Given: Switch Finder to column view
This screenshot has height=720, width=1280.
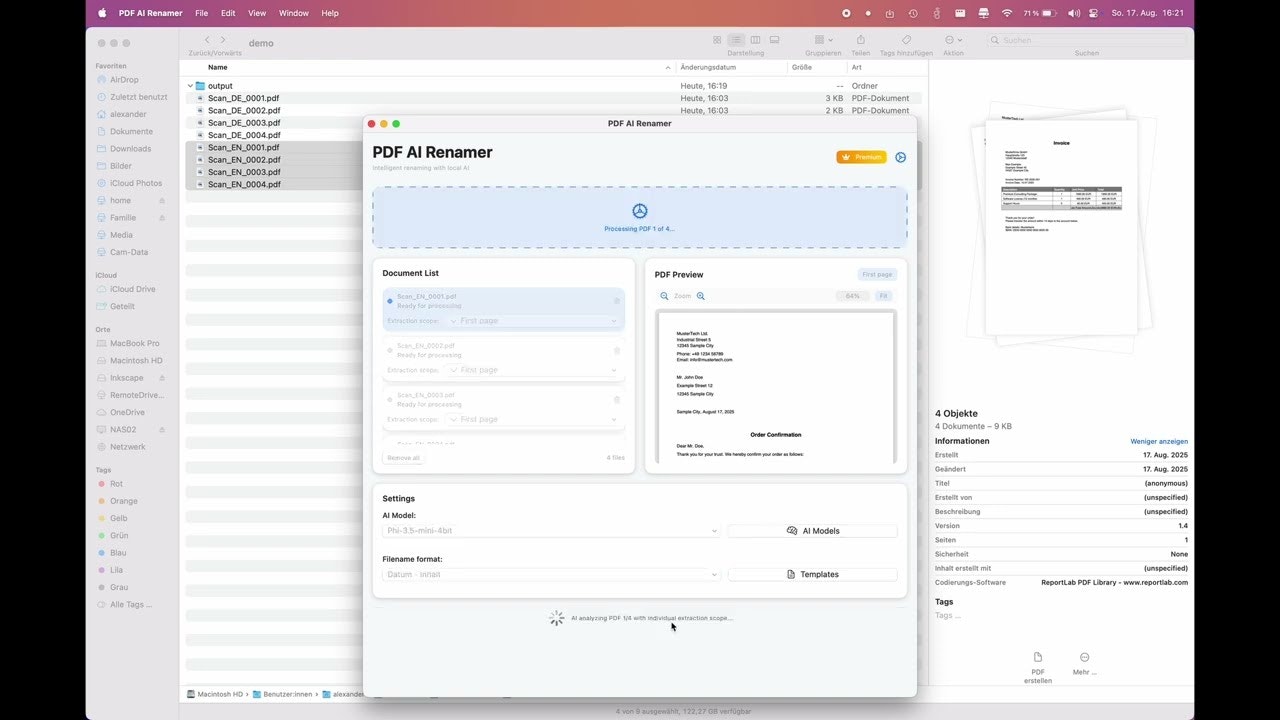Looking at the screenshot, I should tap(755, 40).
